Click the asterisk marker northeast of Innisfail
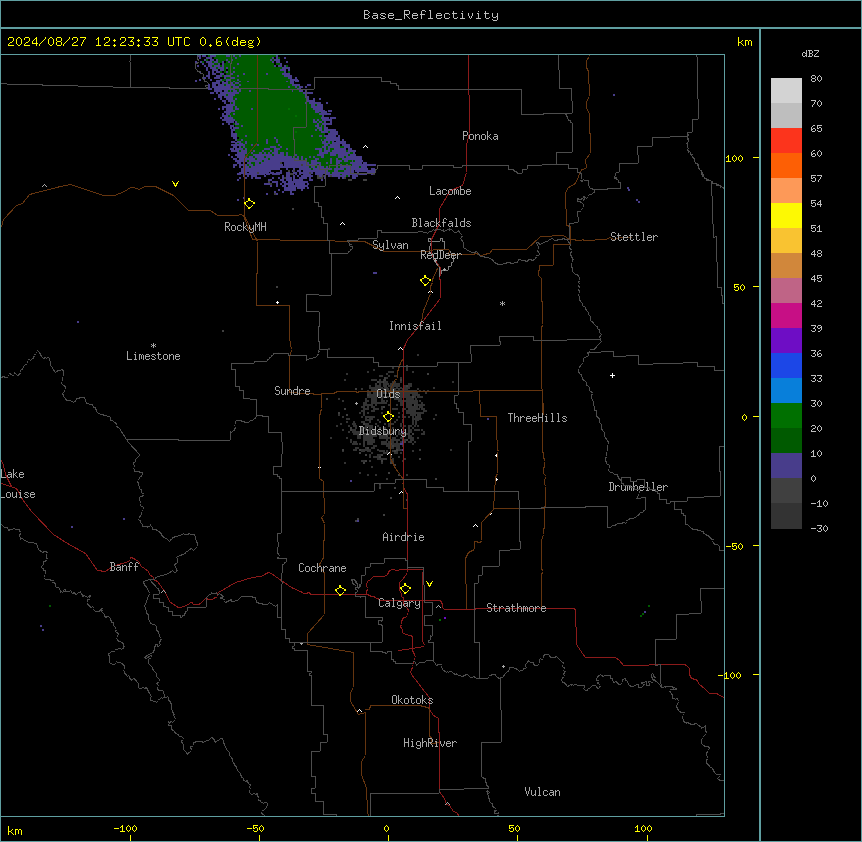The image size is (862, 842). coord(502,303)
